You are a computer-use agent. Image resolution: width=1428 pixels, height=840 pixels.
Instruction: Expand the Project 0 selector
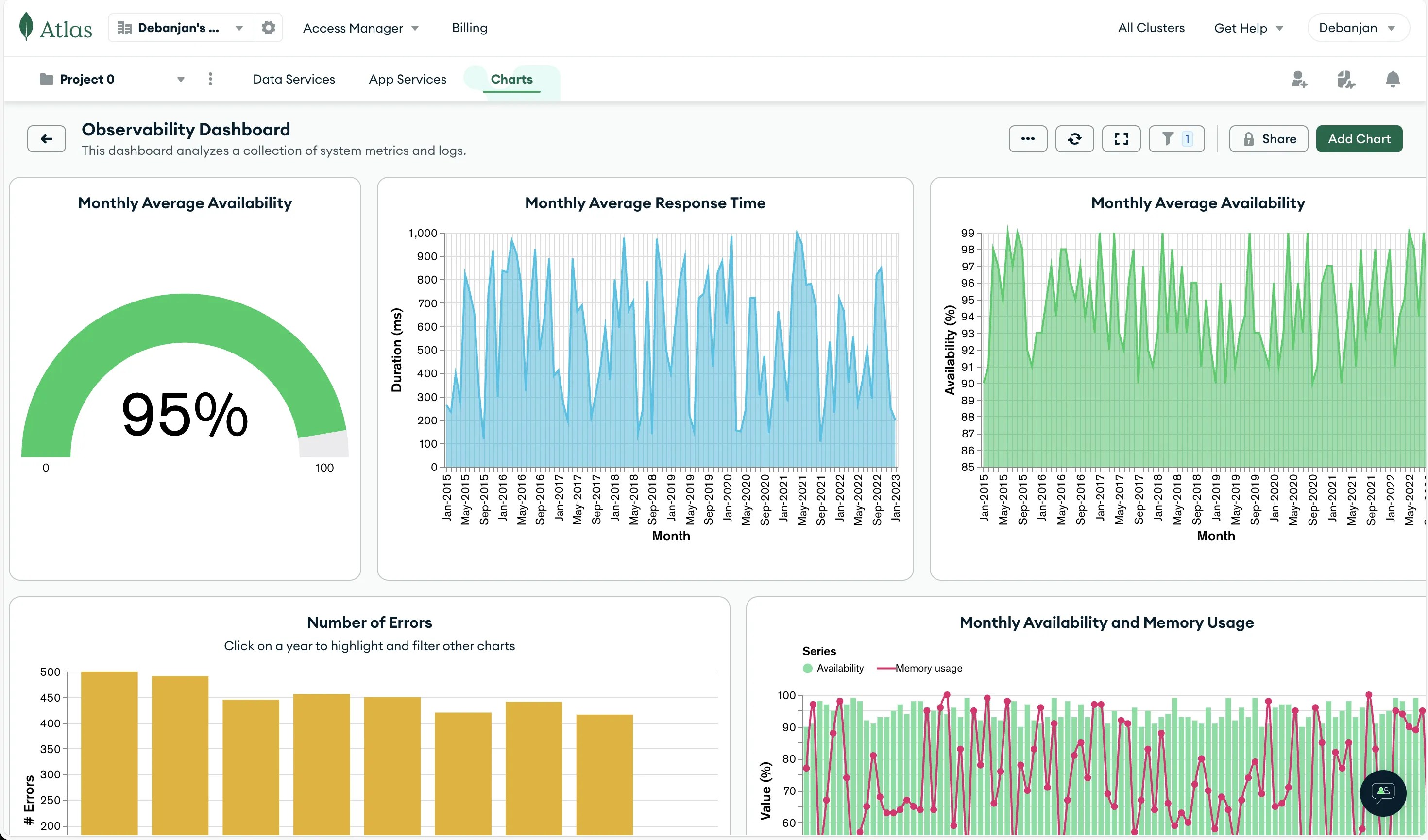point(180,79)
